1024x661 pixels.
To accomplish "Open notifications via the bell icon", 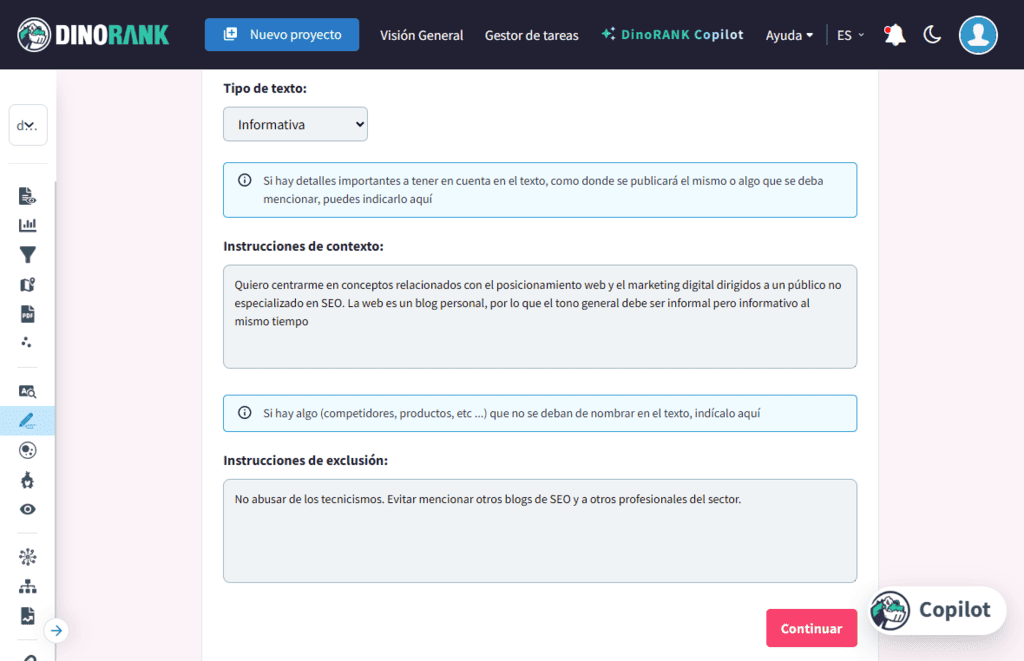I will click(x=893, y=34).
